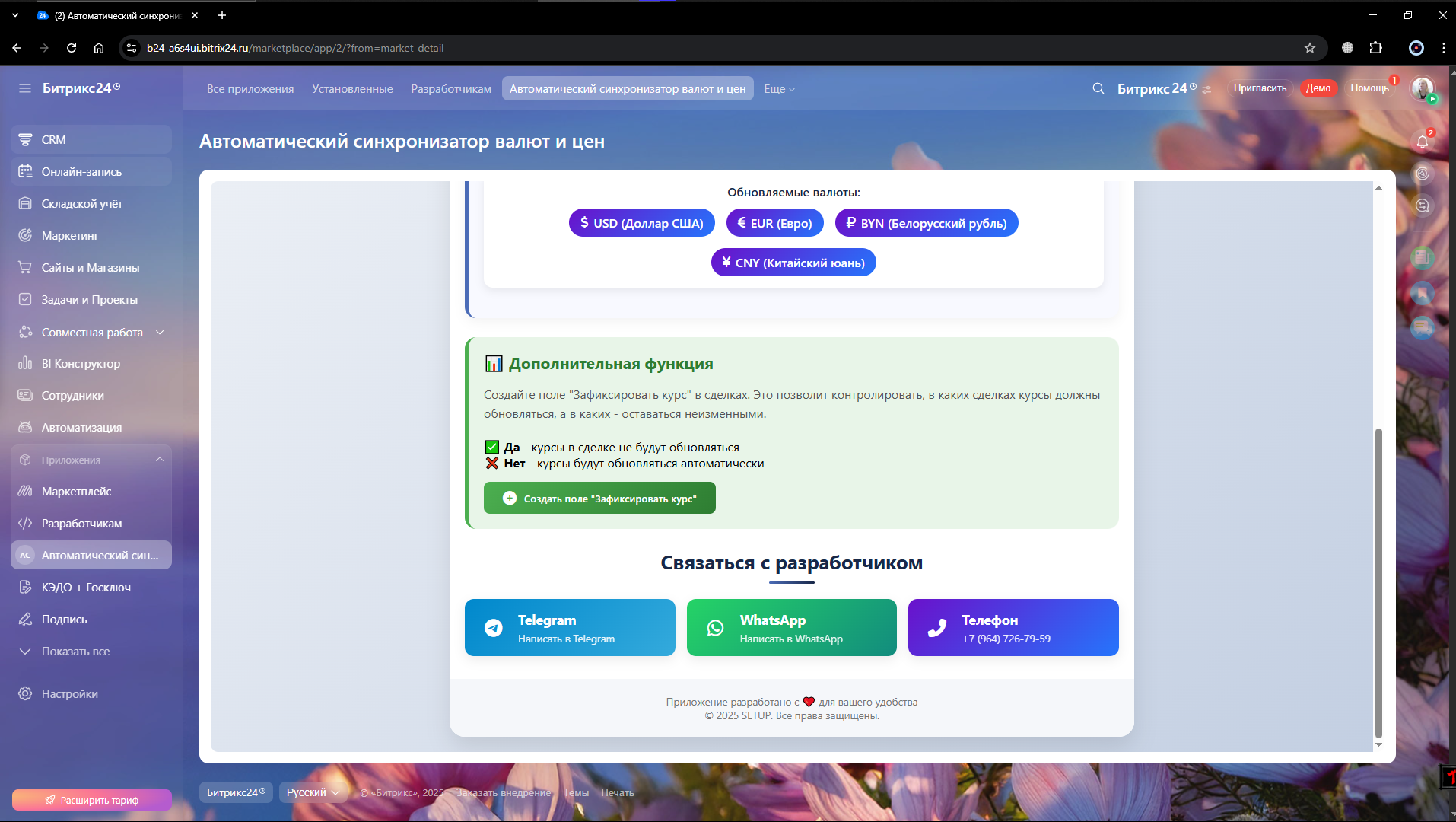Open КЭДО + Госключ in the sidebar
Image resolution: width=1456 pixels, height=822 pixels.
[91, 588]
